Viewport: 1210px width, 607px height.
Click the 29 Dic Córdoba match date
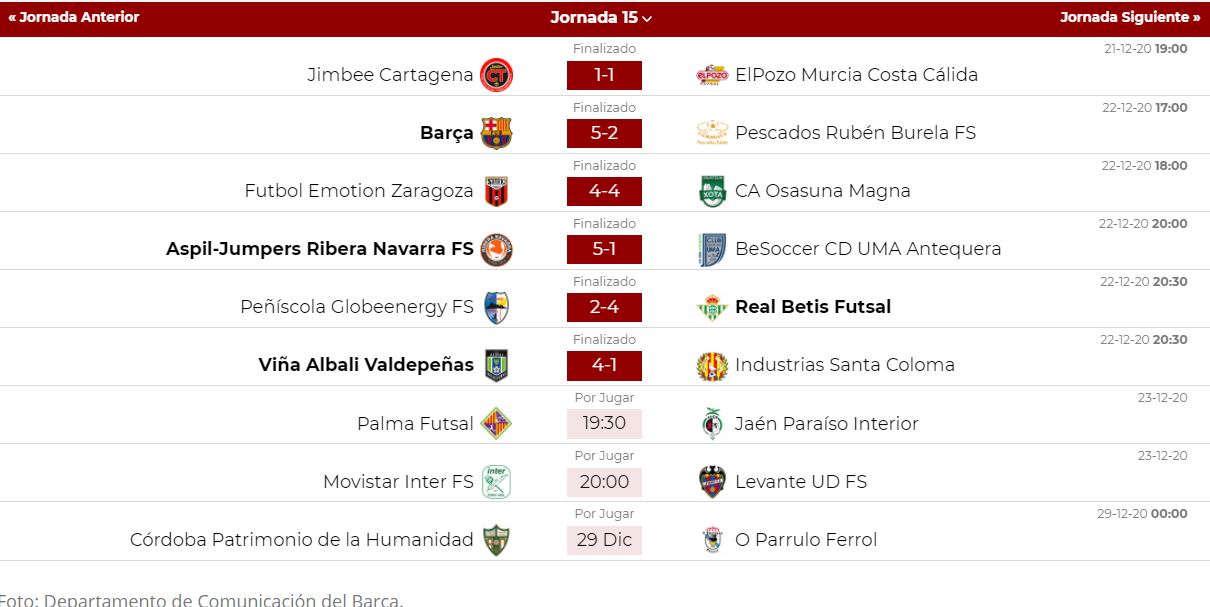(604, 540)
